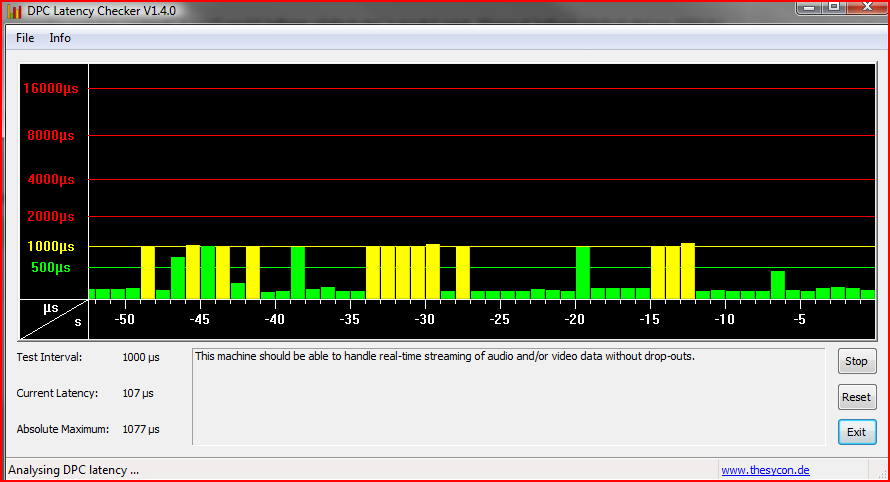Click the 16000µs axis label
The width and height of the screenshot is (890, 482).
[x=51, y=89]
